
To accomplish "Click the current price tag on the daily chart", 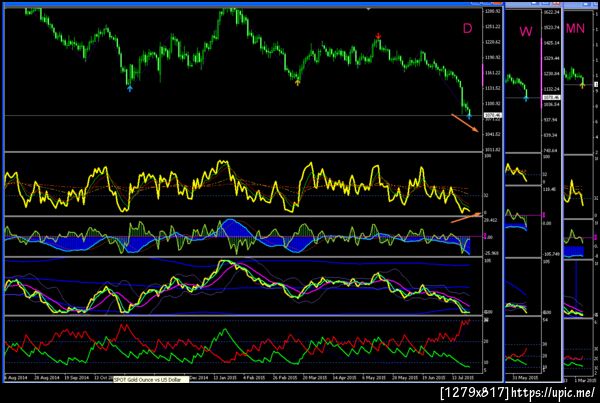I will tap(492, 115).
